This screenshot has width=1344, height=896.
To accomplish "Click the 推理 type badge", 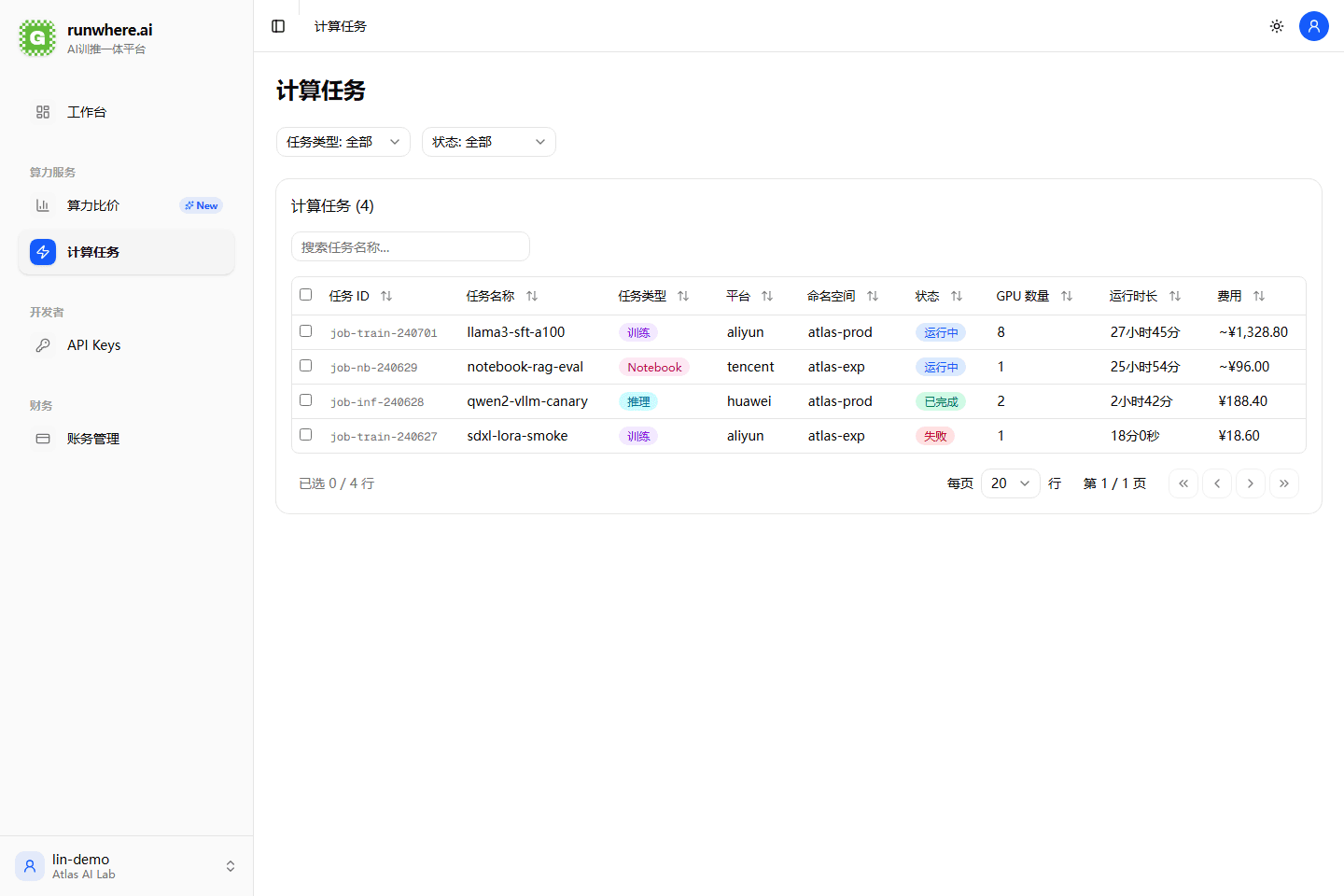I will click(x=638, y=401).
